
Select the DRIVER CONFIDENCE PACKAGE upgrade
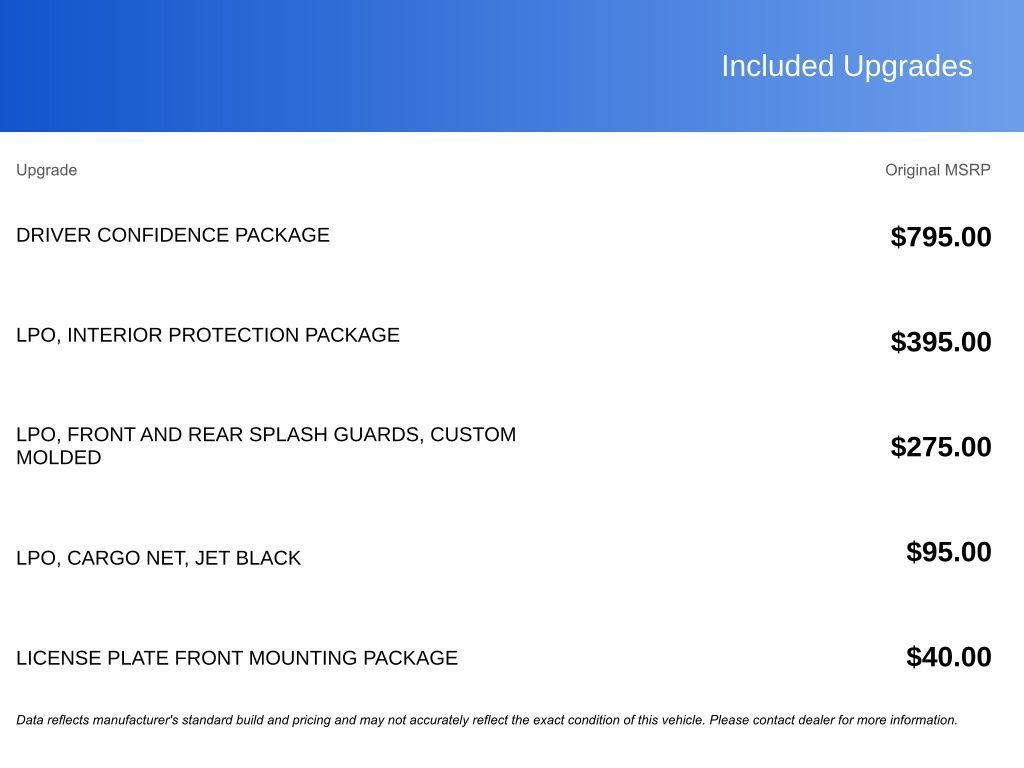(172, 235)
